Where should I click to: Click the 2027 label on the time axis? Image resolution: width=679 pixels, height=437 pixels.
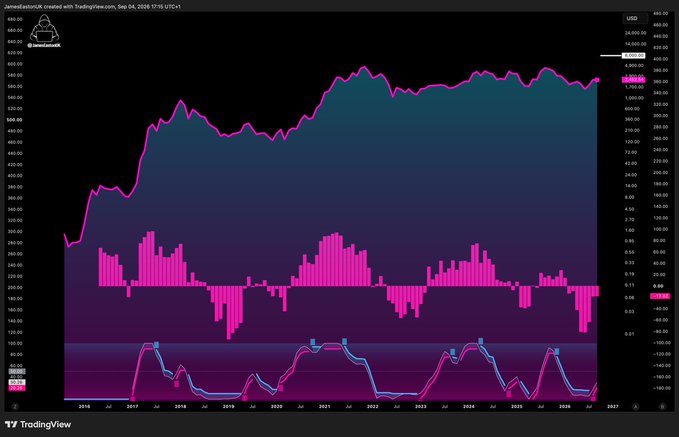click(x=613, y=407)
